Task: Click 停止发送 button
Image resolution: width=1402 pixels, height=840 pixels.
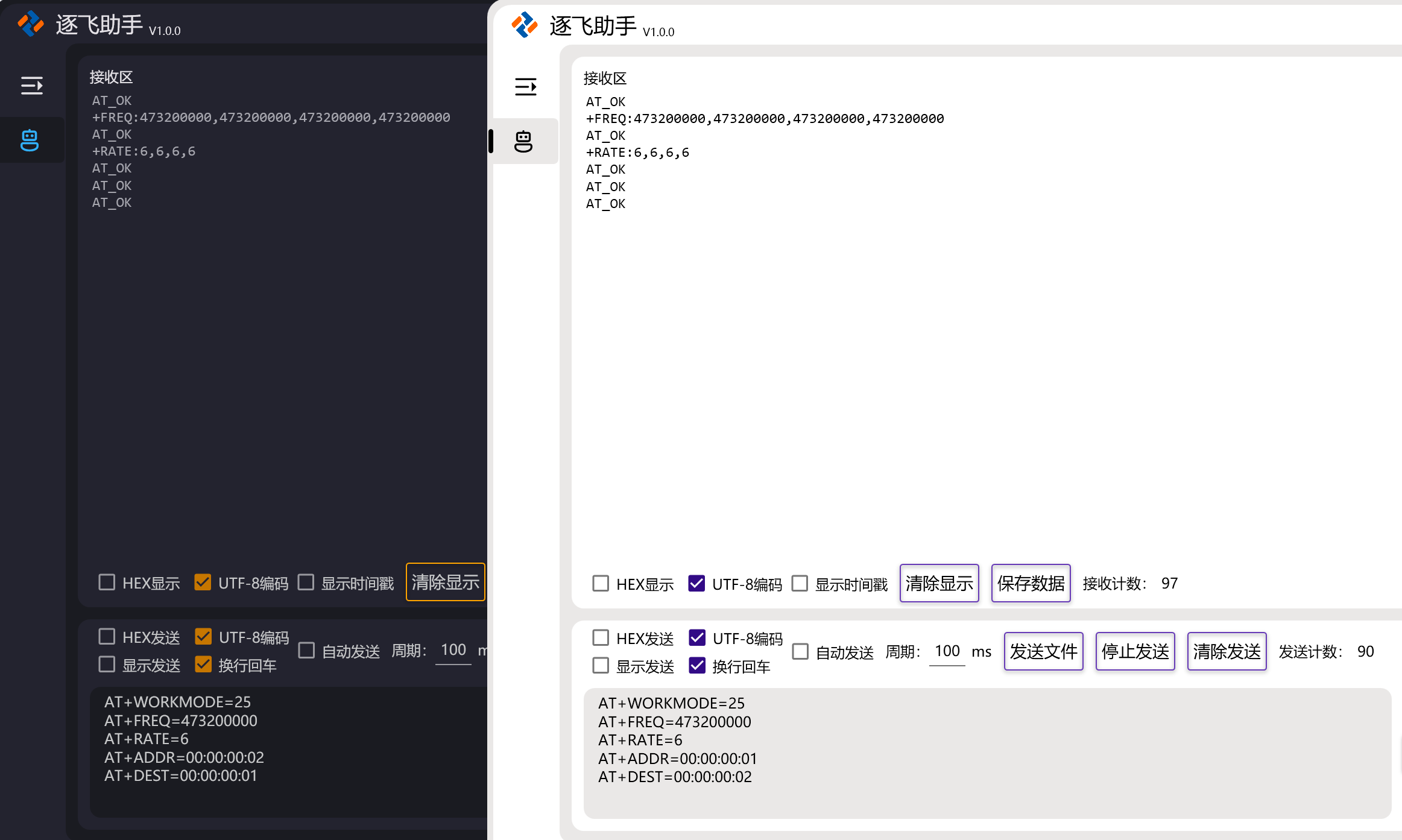Action: click(x=1135, y=651)
